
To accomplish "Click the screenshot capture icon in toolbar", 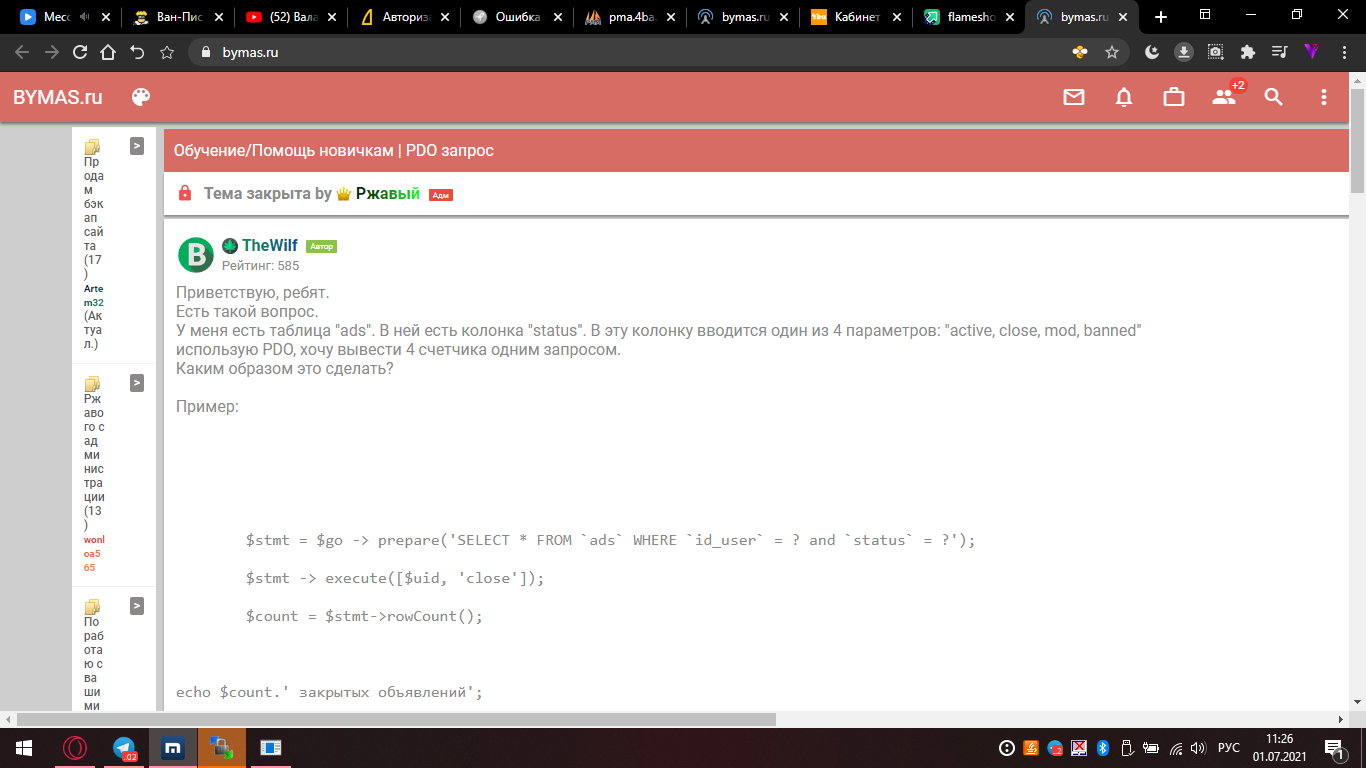I will [x=1215, y=52].
